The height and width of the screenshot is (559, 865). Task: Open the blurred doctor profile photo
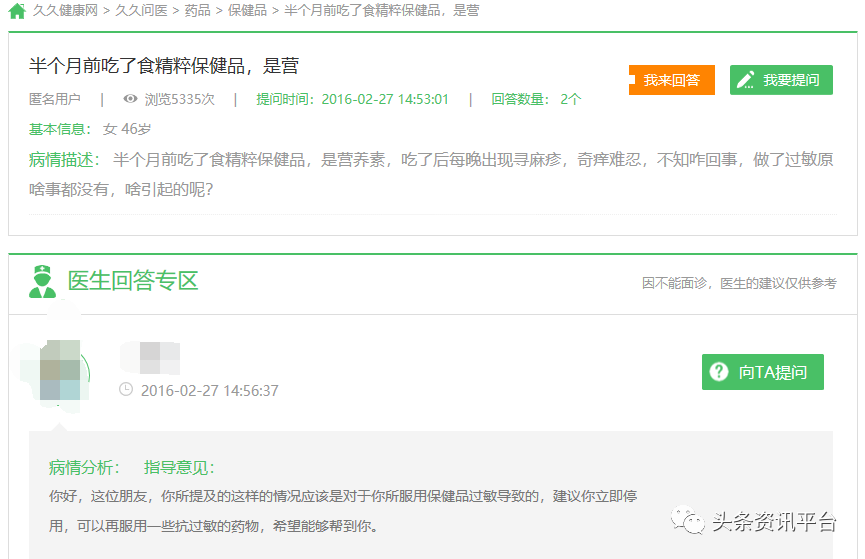coord(59,371)
